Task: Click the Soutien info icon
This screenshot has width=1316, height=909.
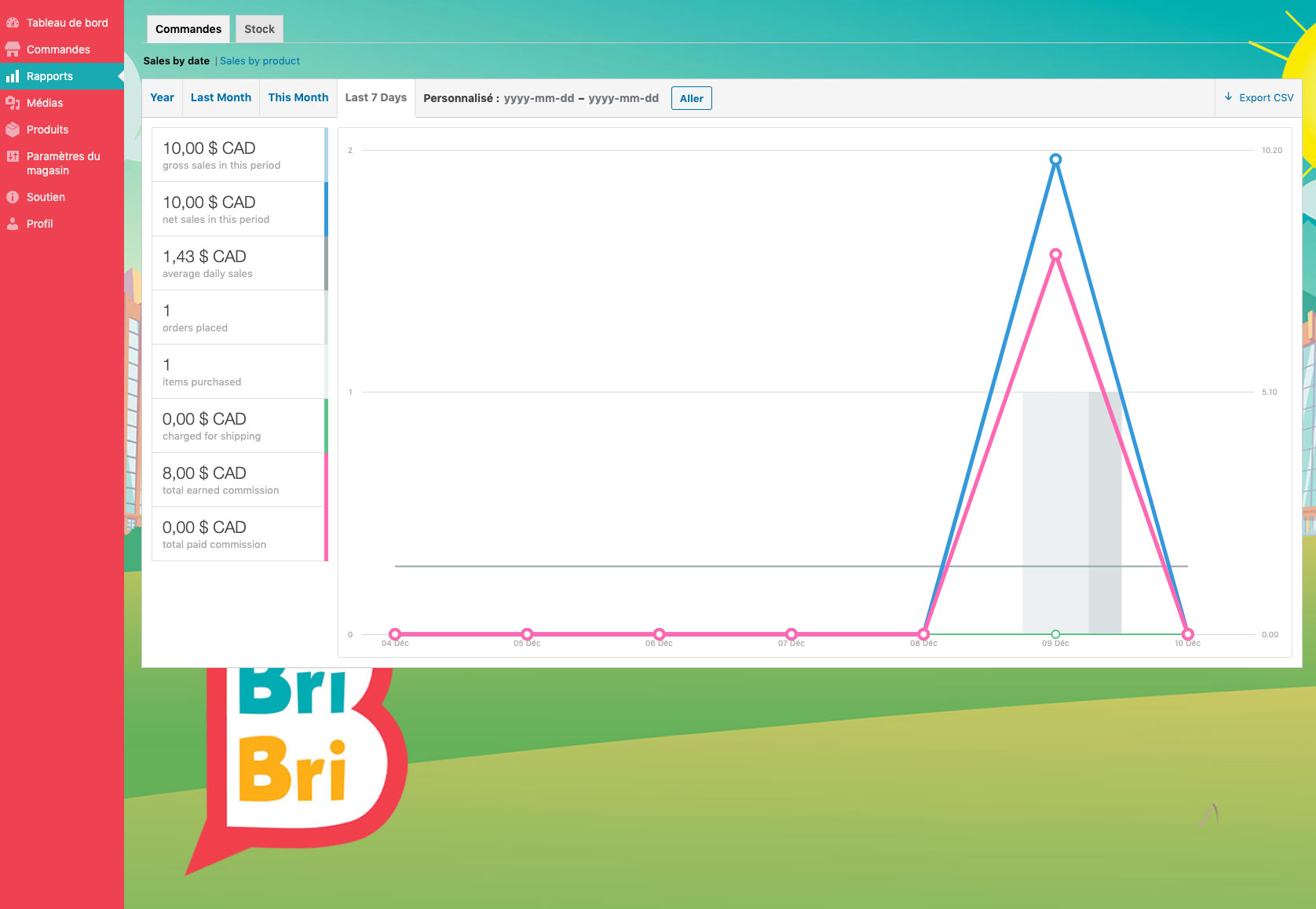Action: click(13, 197)
